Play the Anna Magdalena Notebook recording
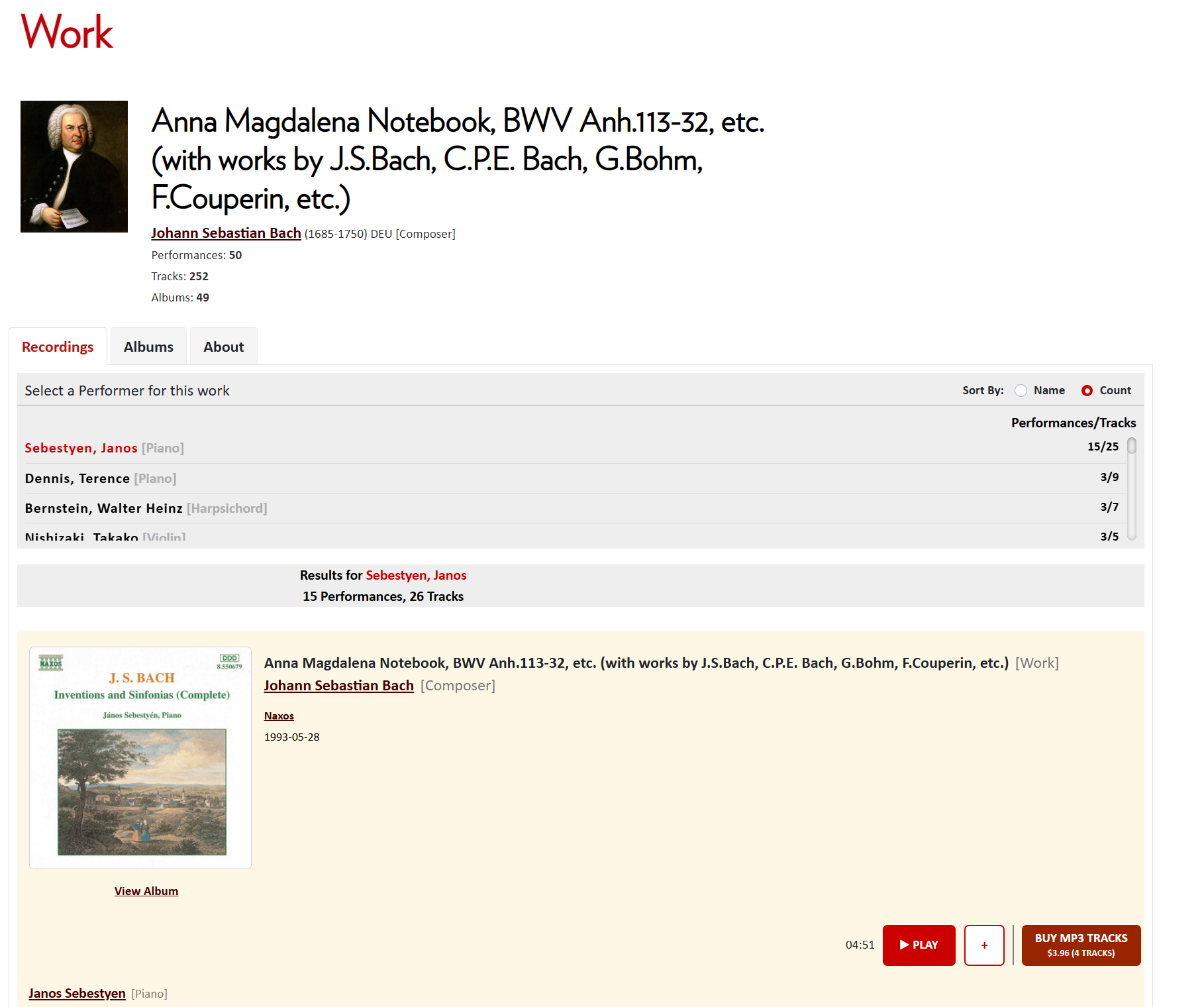Screen dimensions: 1204x1007 tap(919, 945)
